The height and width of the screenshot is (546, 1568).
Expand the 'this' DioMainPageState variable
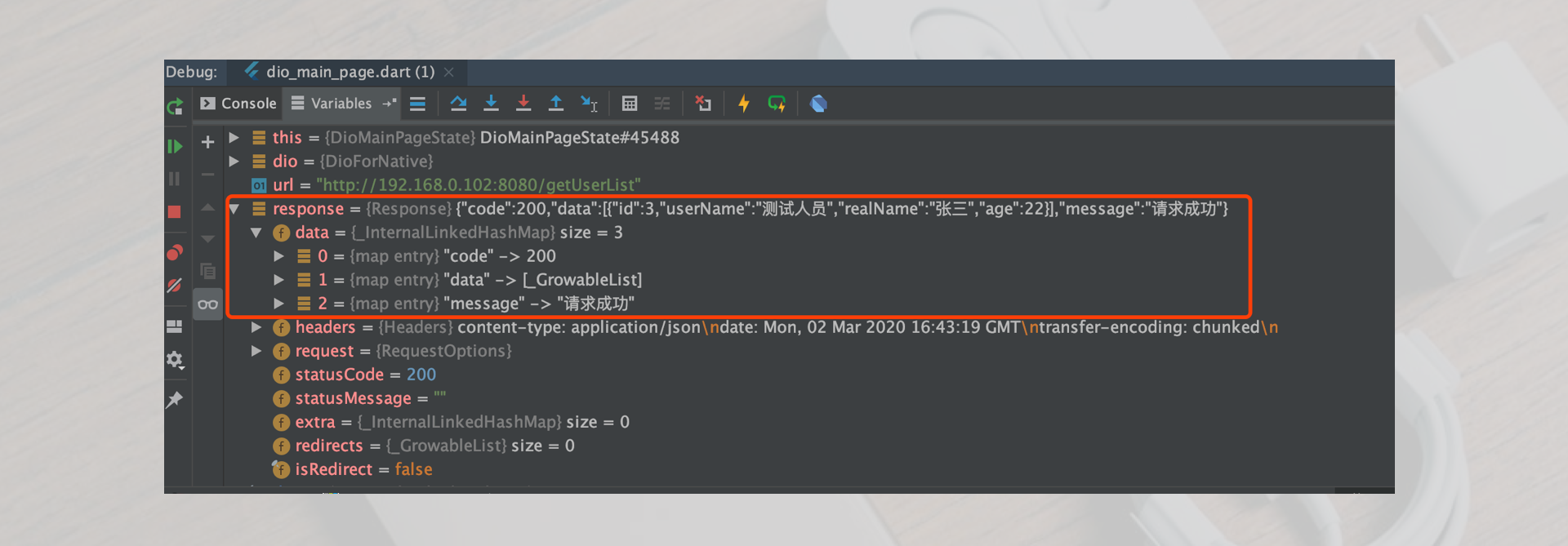234,137
